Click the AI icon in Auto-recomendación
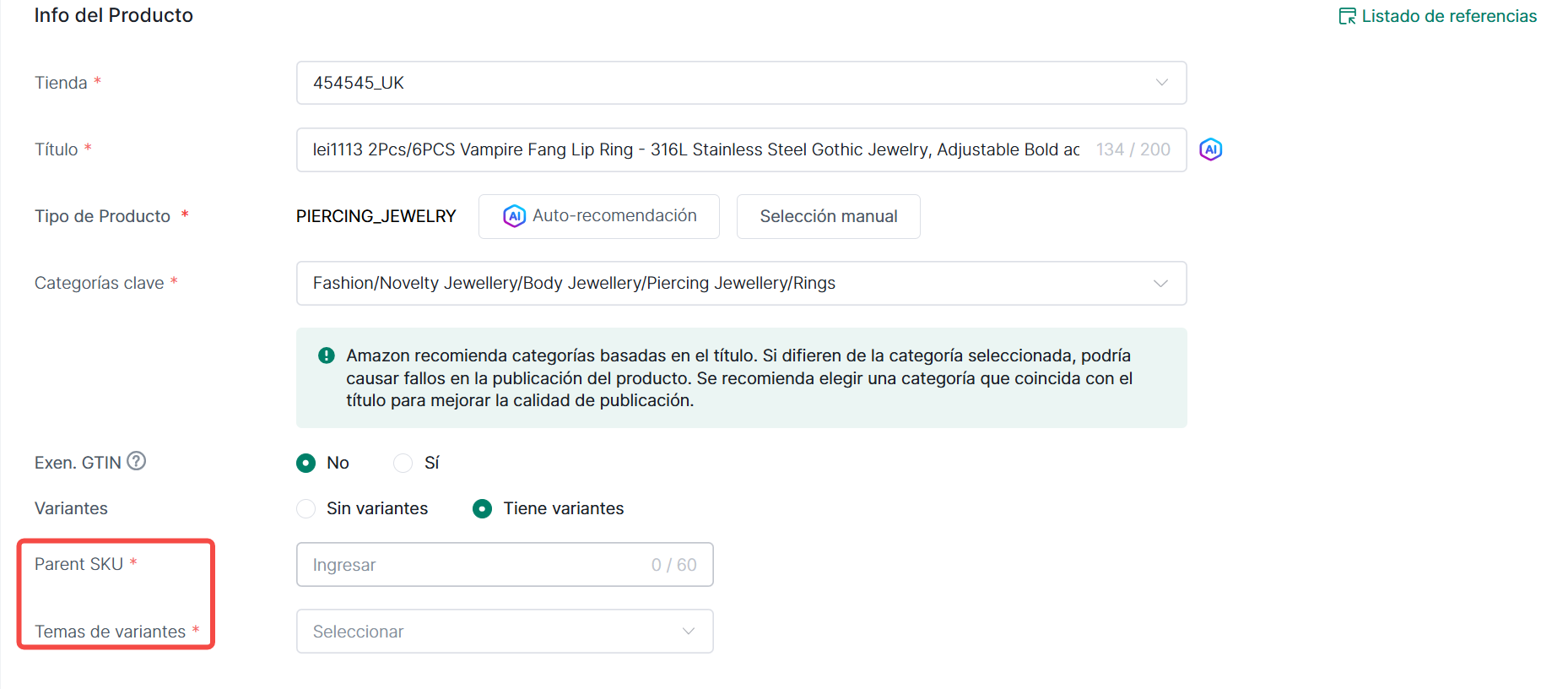1568x689 pixels. tap(514, 216)
